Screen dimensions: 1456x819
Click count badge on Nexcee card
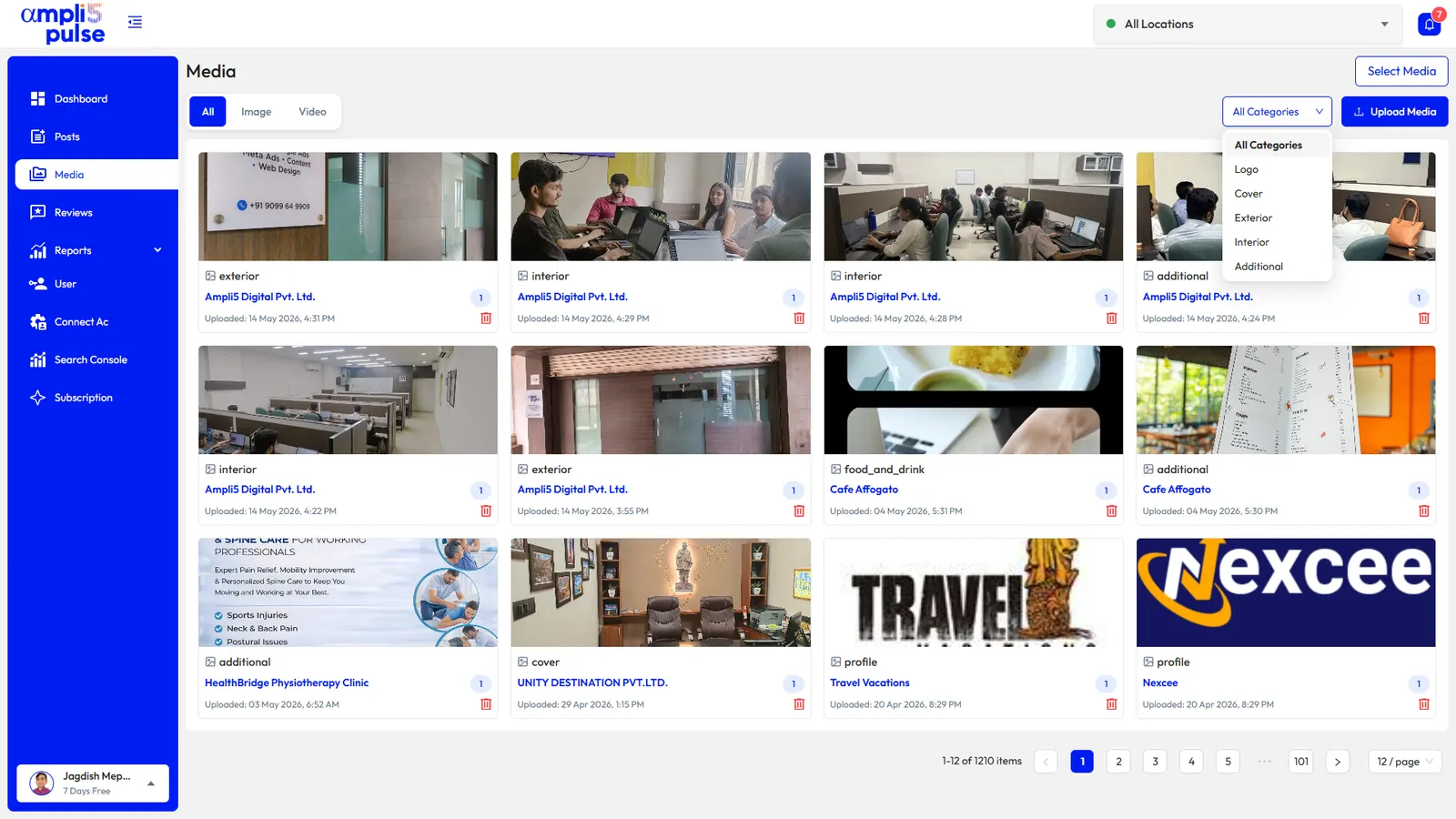pos(1419,683)
